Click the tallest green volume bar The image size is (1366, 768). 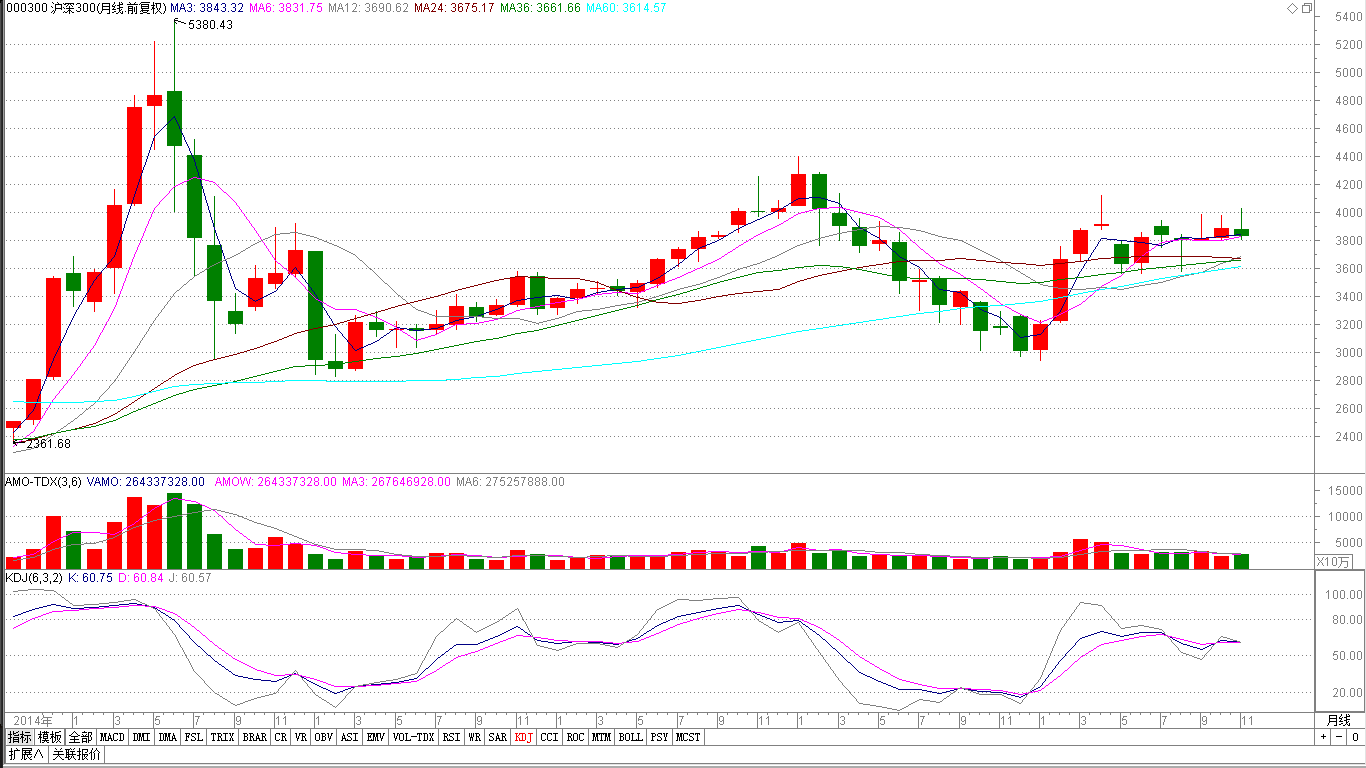175,531
